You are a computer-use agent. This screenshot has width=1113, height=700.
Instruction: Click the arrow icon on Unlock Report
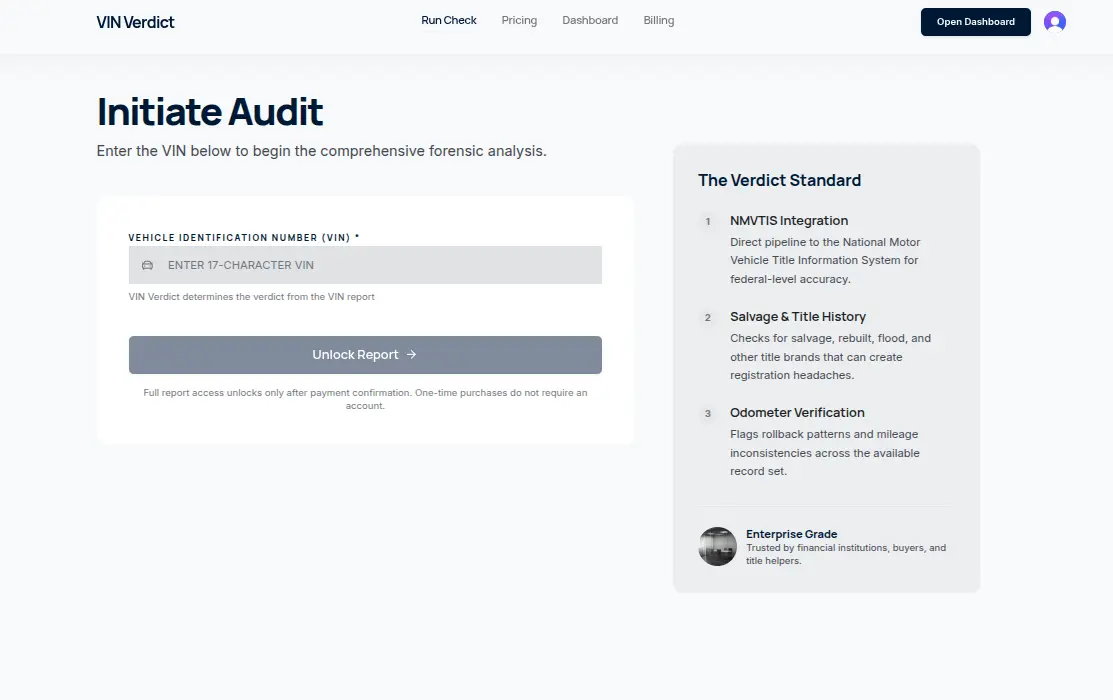coord(411,354)
